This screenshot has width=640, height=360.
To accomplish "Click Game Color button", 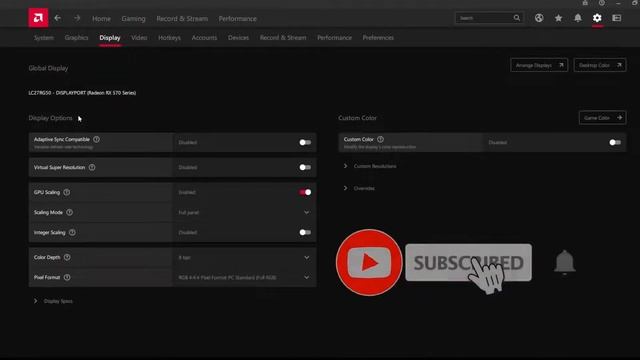I will tap(602, 118).
